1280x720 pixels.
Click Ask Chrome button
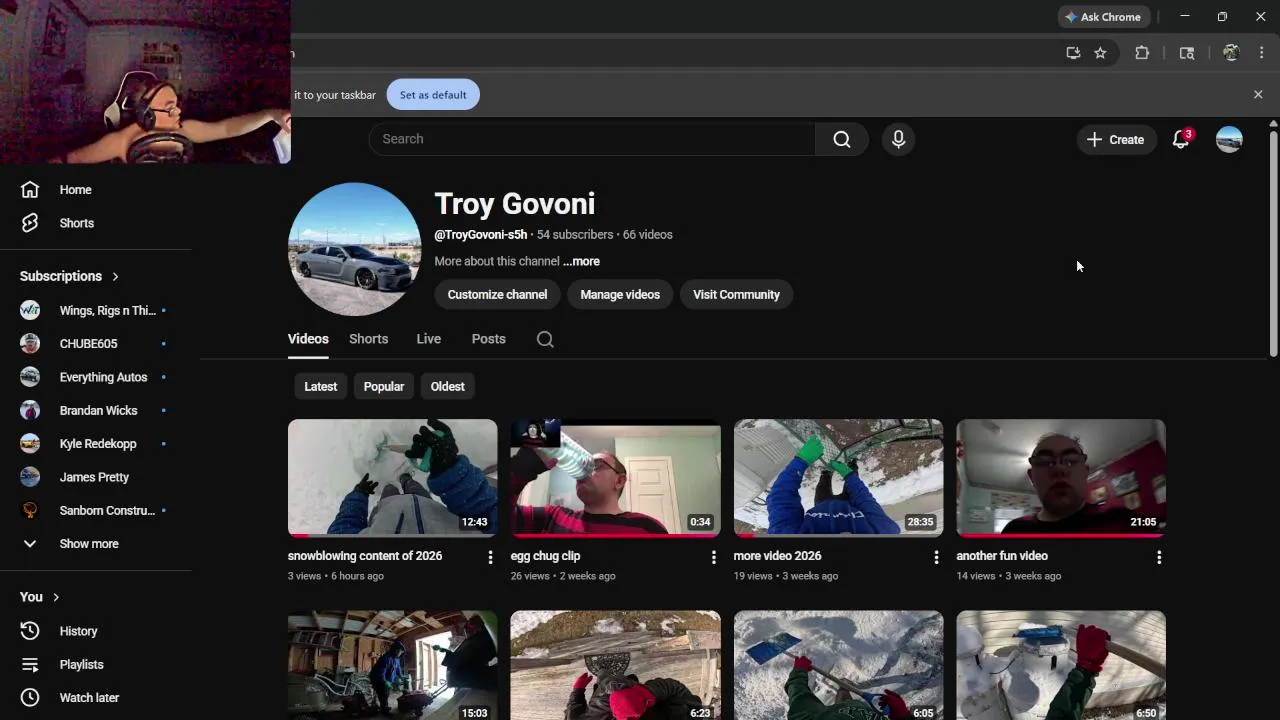coord(1104,17)
